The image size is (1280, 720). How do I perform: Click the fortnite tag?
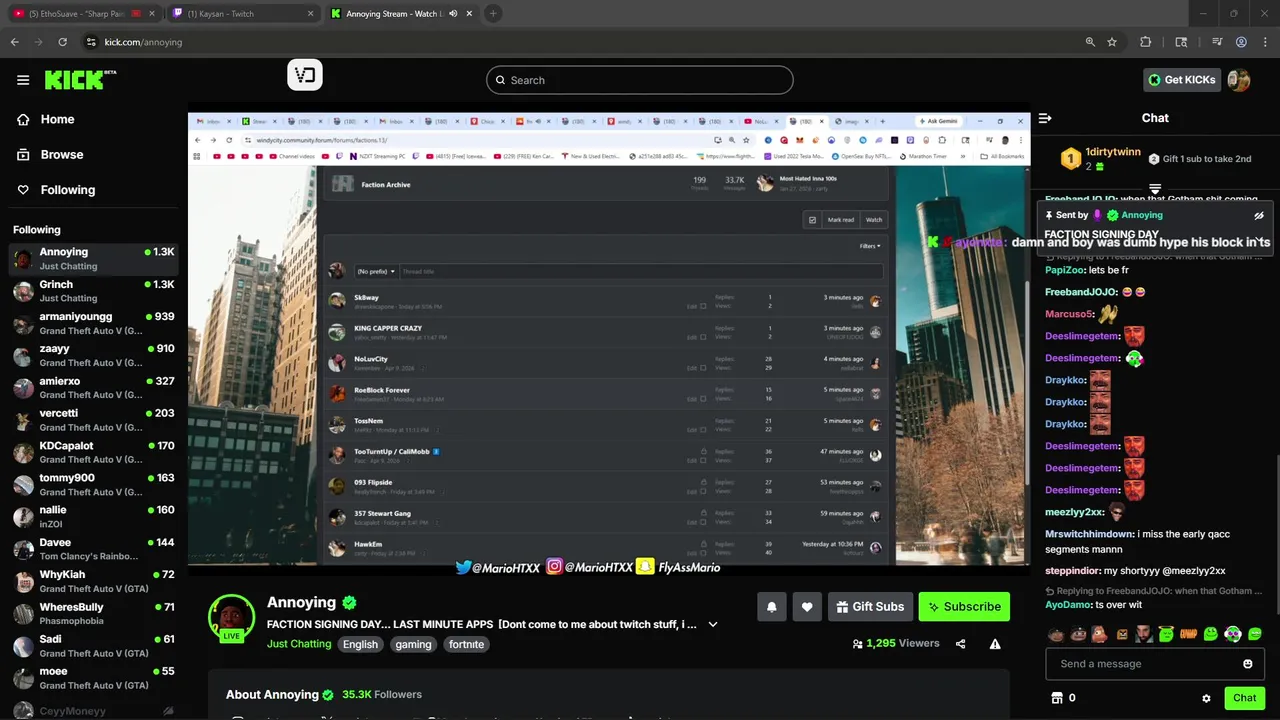click(x=466, y=645)
